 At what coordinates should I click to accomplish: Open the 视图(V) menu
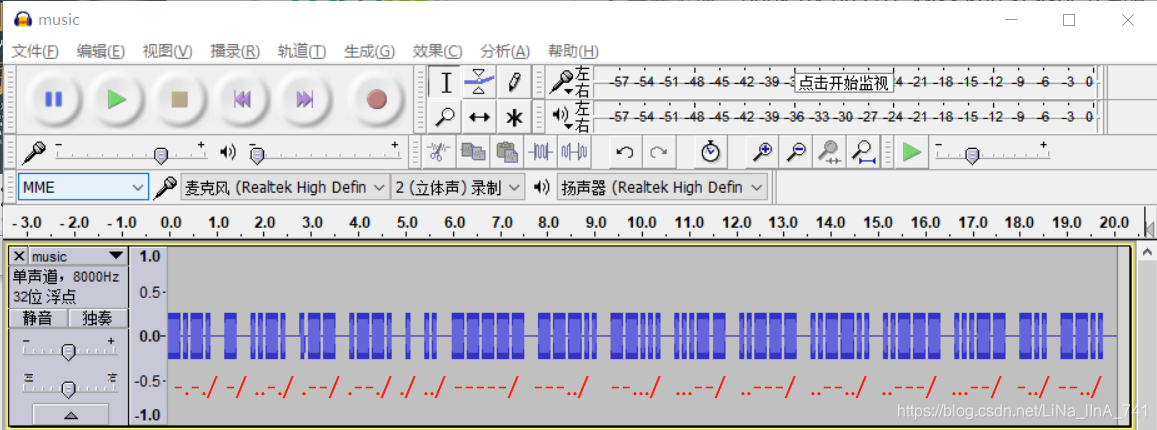pos(167,52)
